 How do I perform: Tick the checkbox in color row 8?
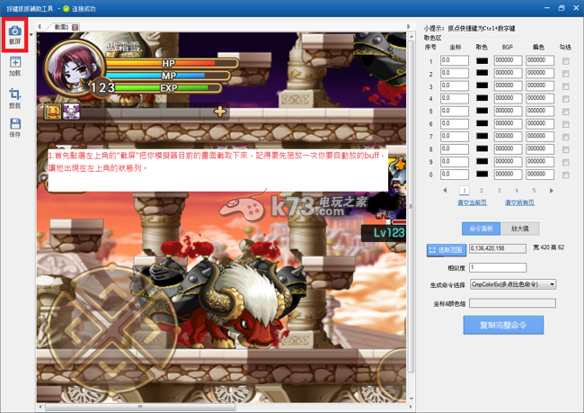(565, 150)
